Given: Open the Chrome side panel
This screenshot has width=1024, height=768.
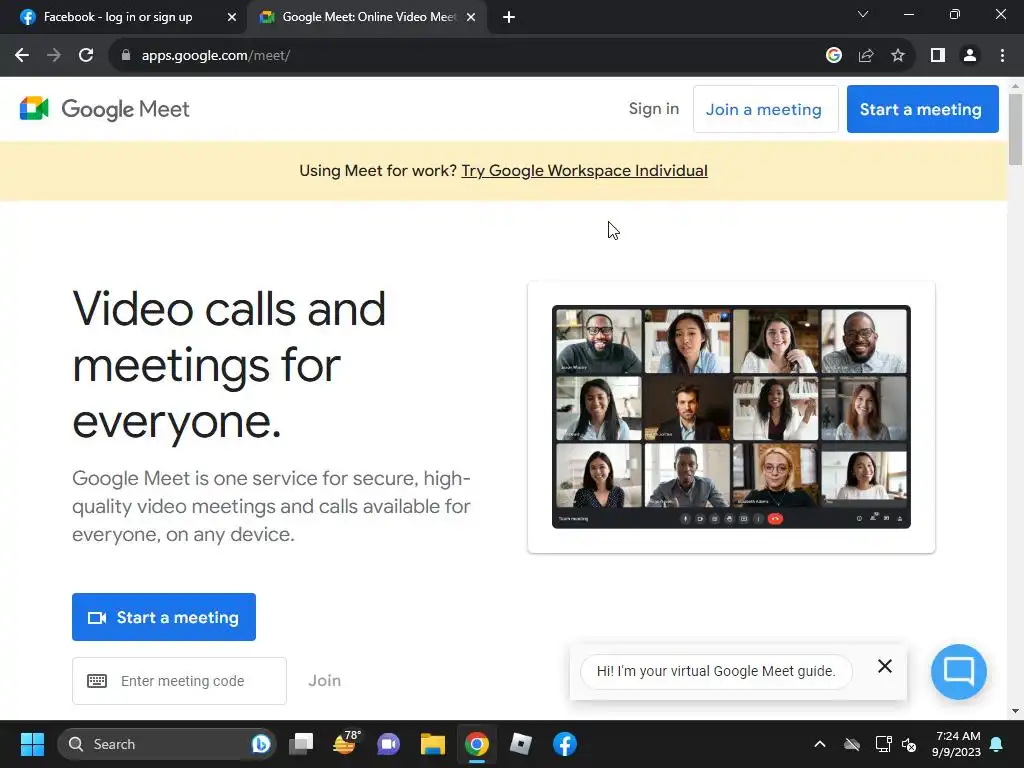Looking at the screenshot, I should pyautogui.click(x=938, y=56).
